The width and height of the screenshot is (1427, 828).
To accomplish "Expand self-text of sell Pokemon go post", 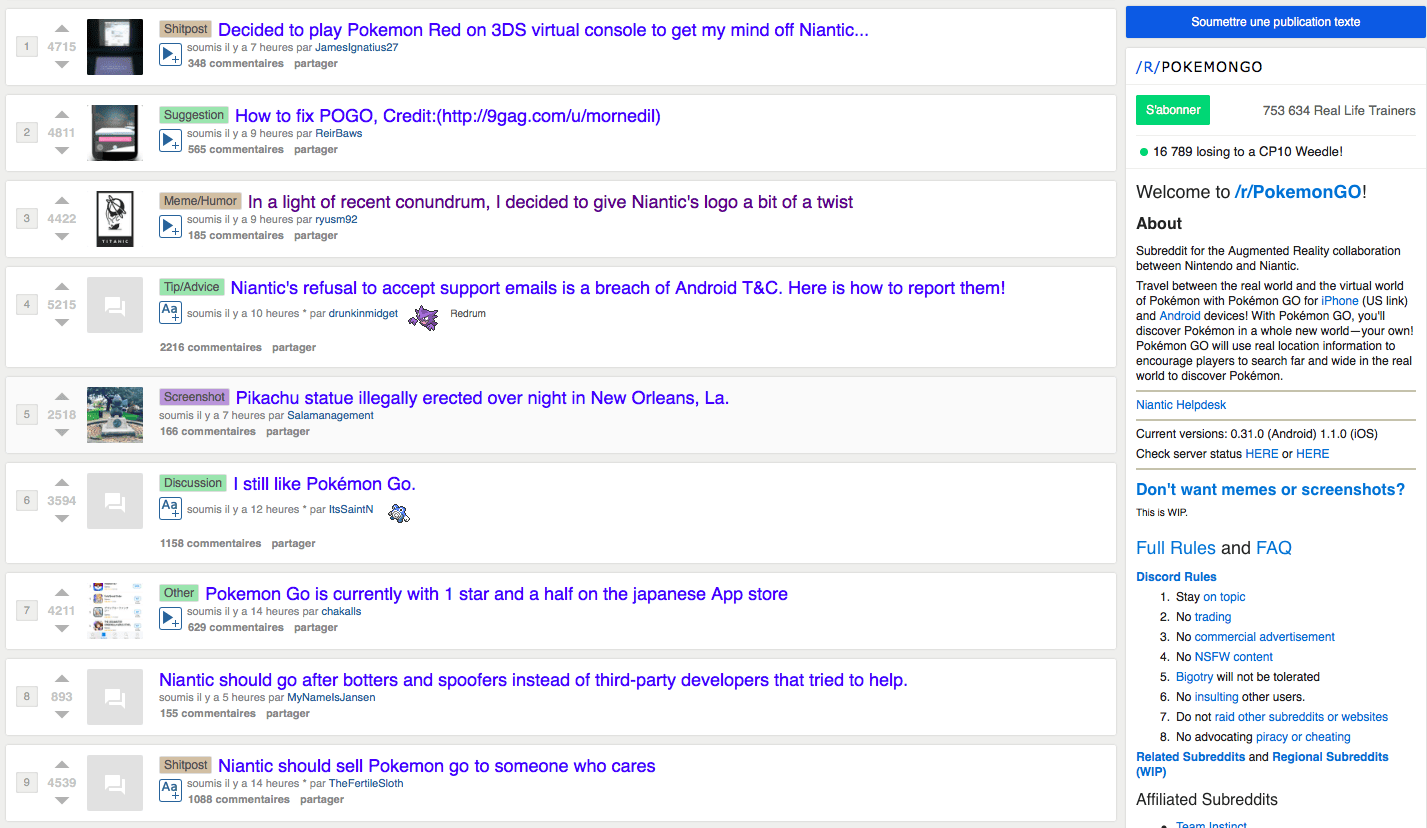I will [170, 790].
